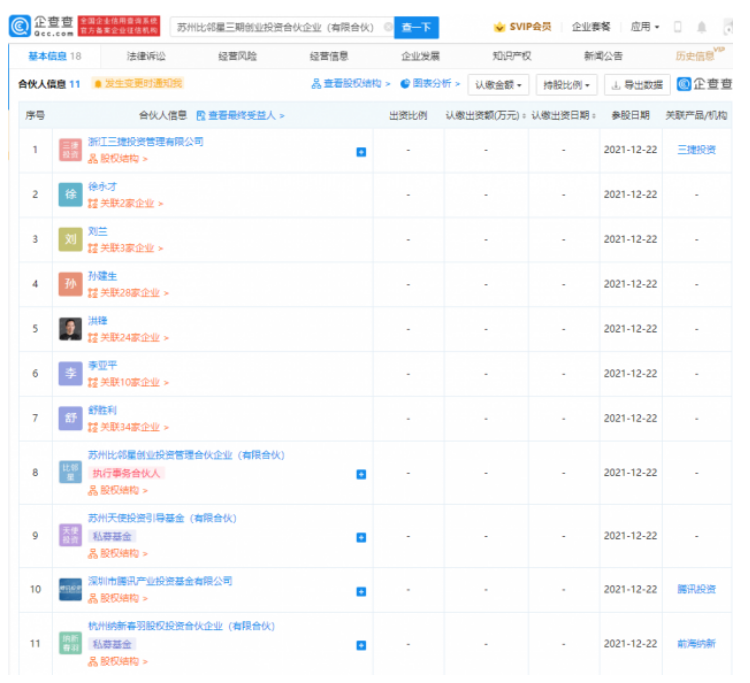Switch to 新闻公告 tab
This screenshot has width=750, height=683.
pos(603,56)
